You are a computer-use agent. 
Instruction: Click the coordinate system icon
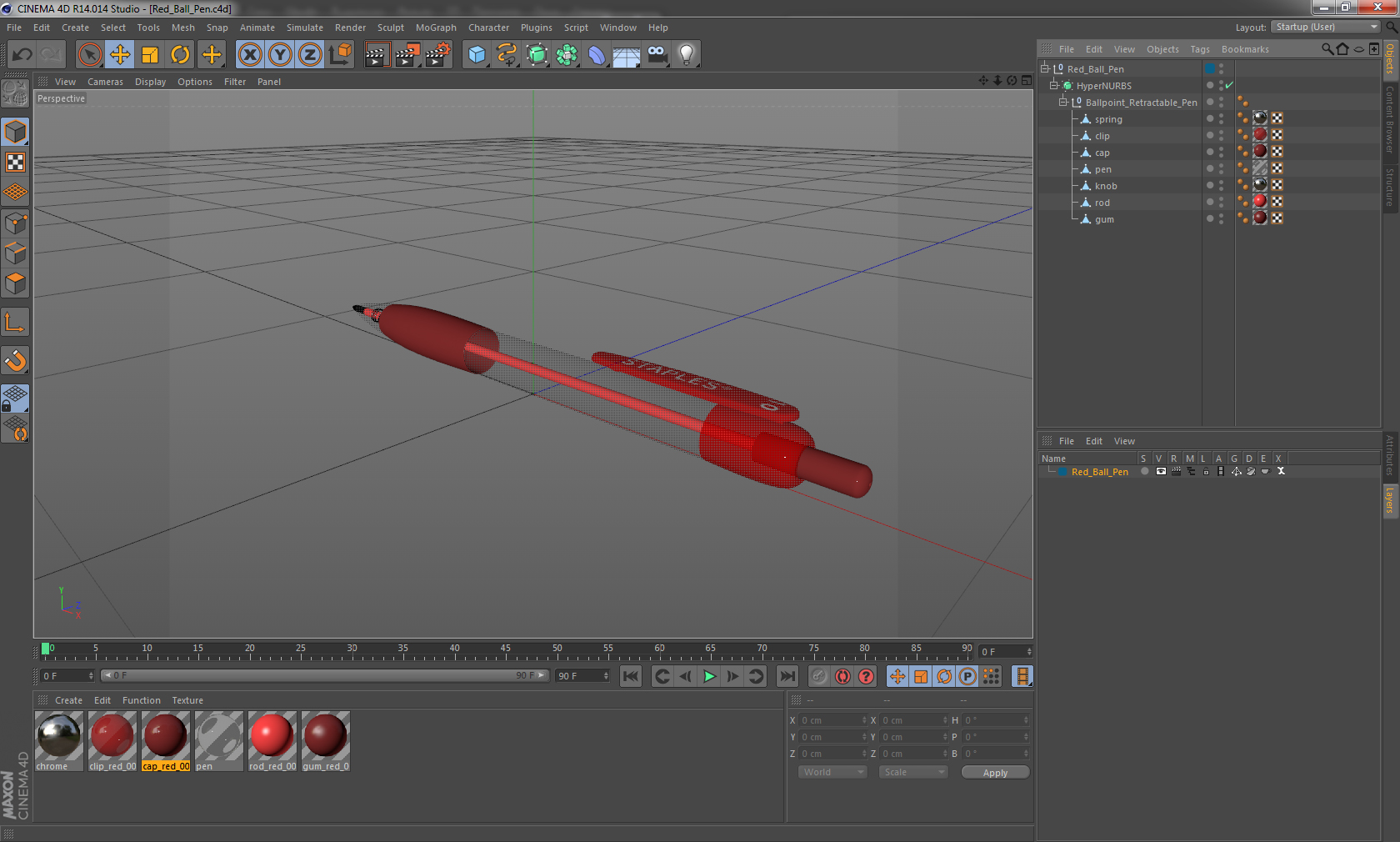click(340, 55)
